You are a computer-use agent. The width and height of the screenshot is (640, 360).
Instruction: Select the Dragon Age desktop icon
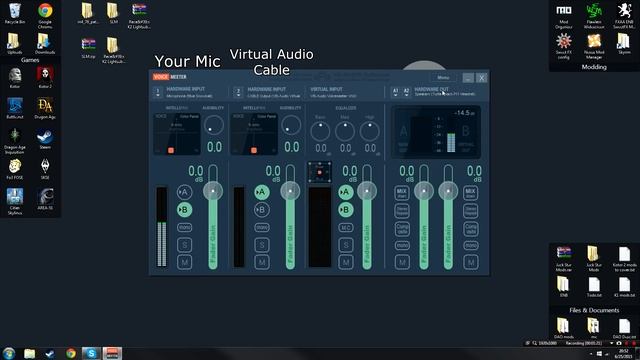tap(45, 108)
